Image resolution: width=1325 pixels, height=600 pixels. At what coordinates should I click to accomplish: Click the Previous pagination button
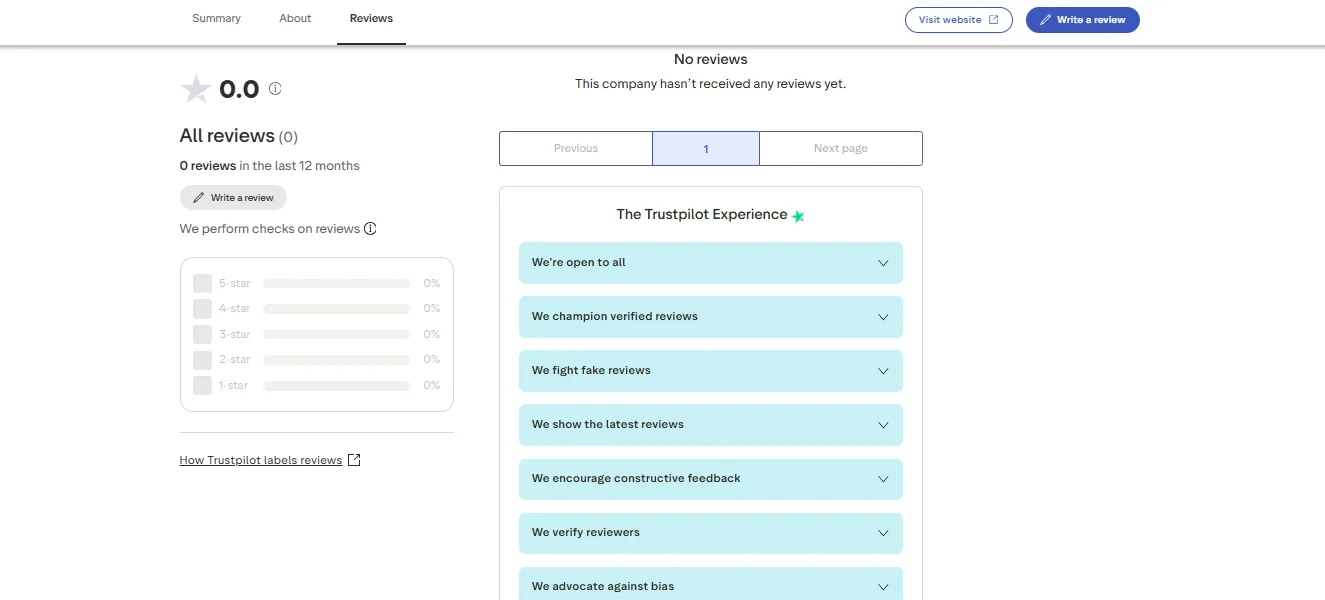(x=576, y=149)
